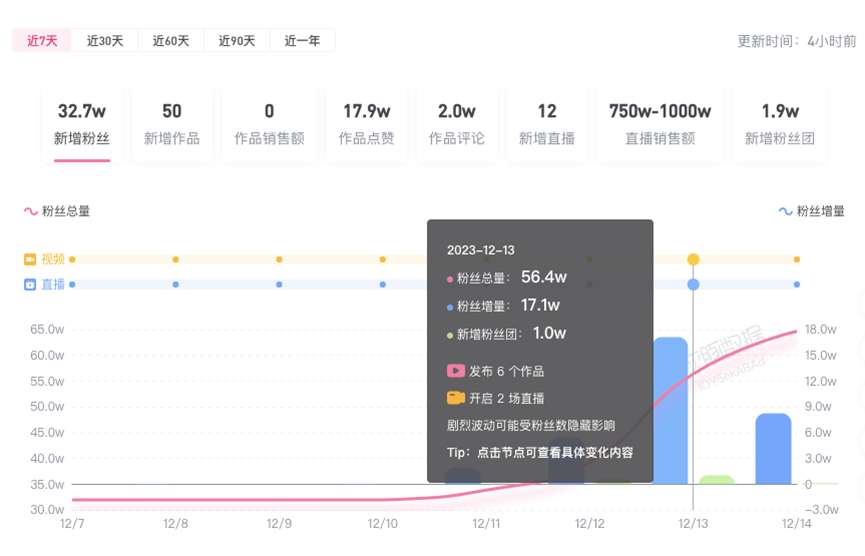
Task: Show the 作品点赞 17.9w metric card
Action: (x=366, y=124)
